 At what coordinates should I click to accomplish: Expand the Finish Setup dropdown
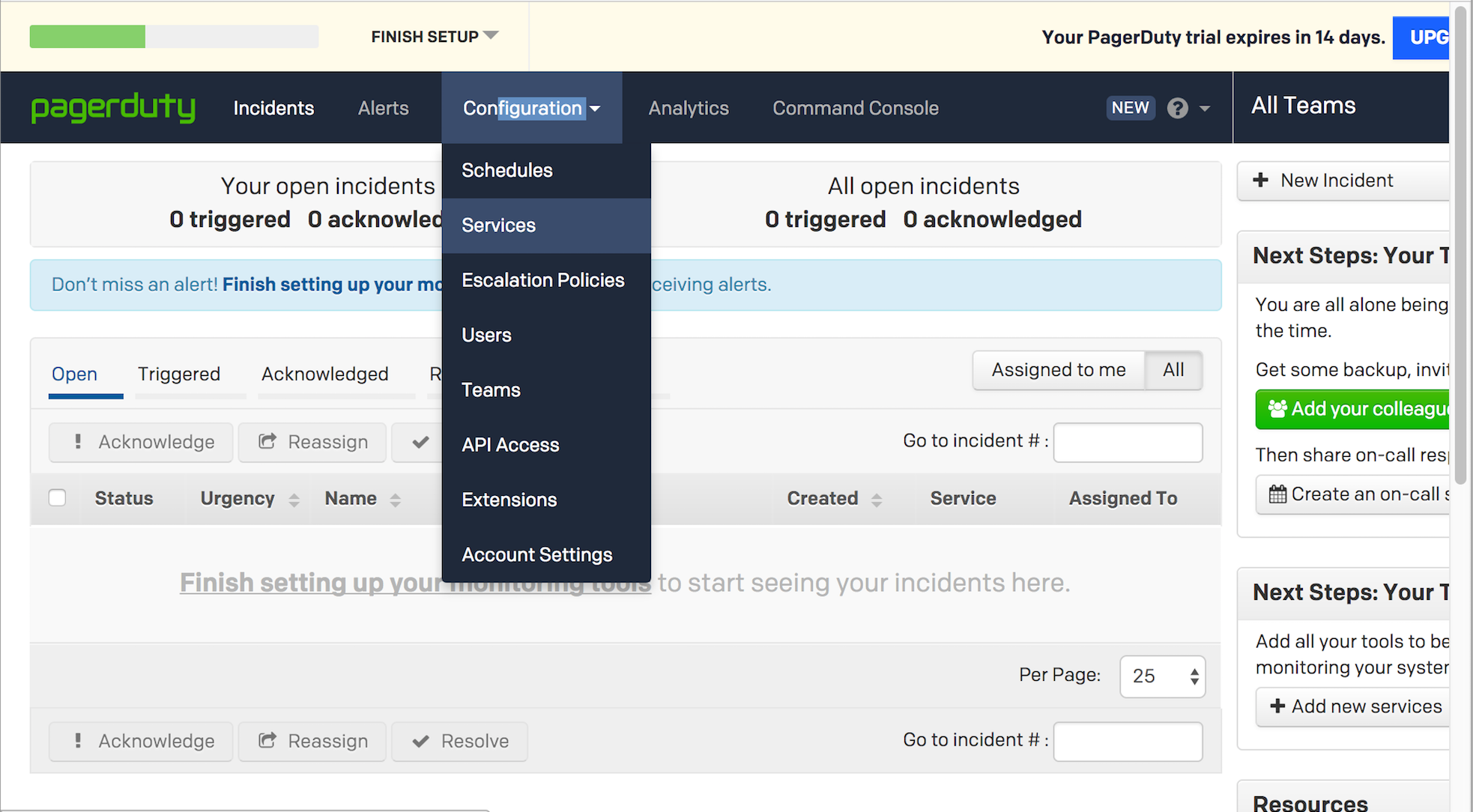[x=435, y=37]
